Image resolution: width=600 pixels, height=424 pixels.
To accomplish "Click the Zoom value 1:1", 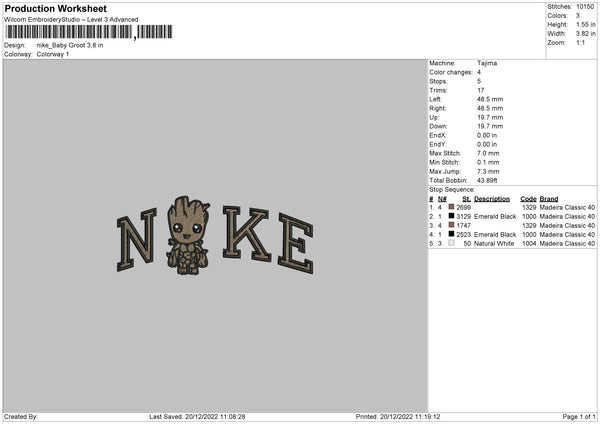I will tap(580, 42).
